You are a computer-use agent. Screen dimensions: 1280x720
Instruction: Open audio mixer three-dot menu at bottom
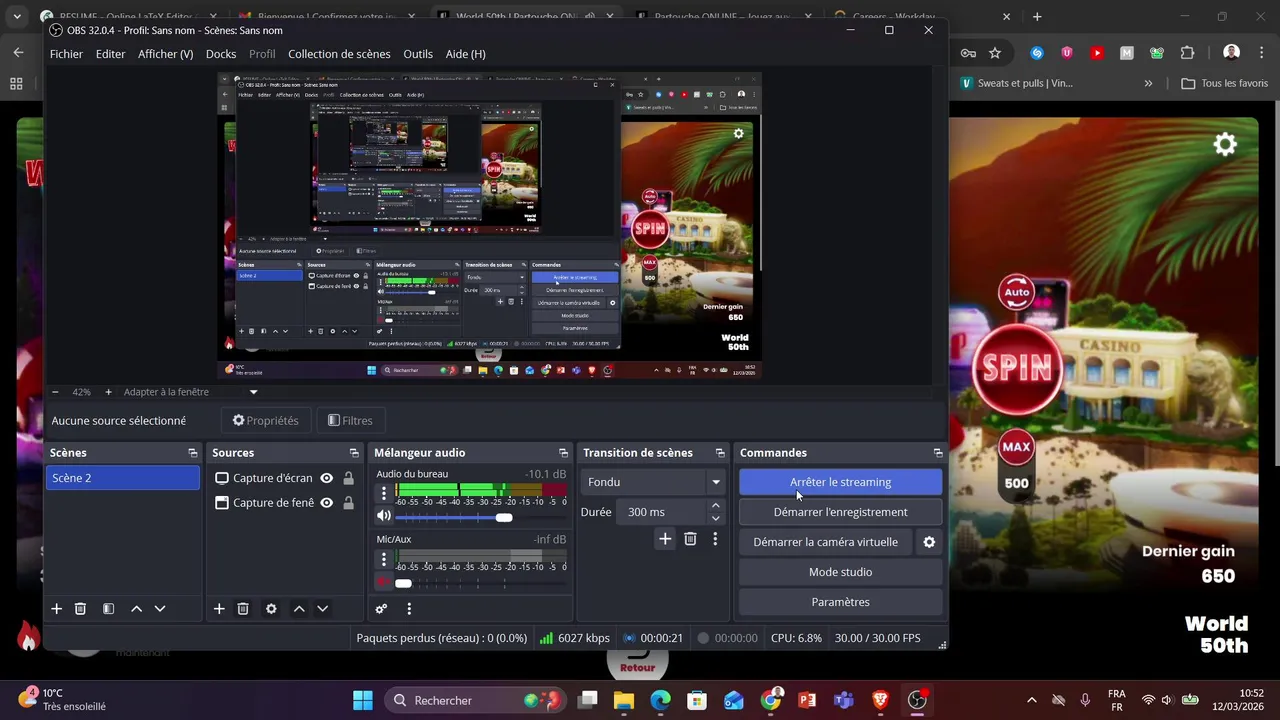[x=409, y=608]
